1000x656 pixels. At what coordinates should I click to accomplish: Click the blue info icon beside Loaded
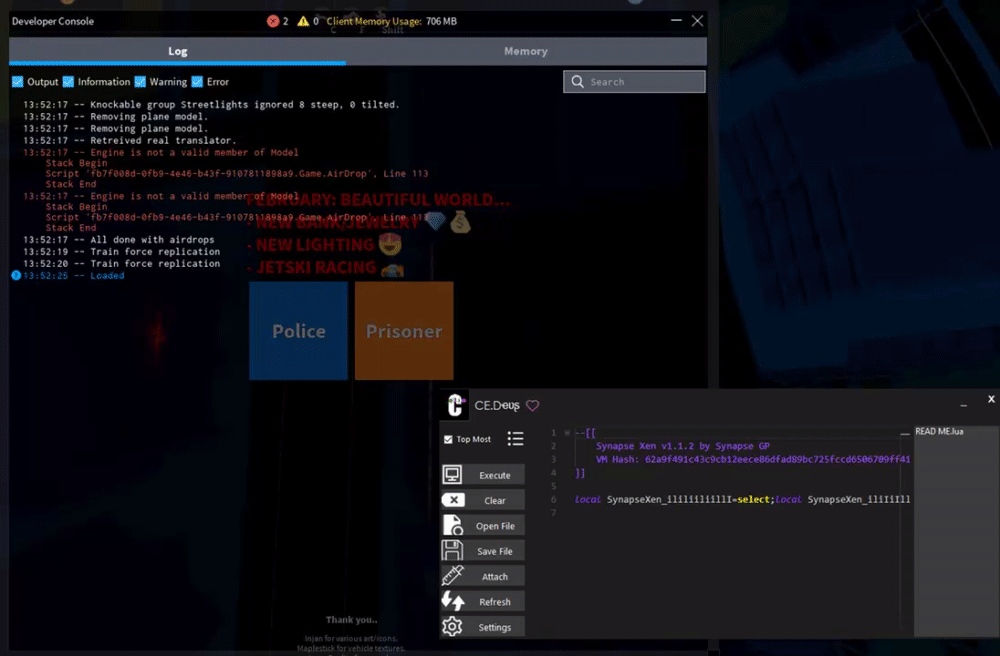pos(16,275)
